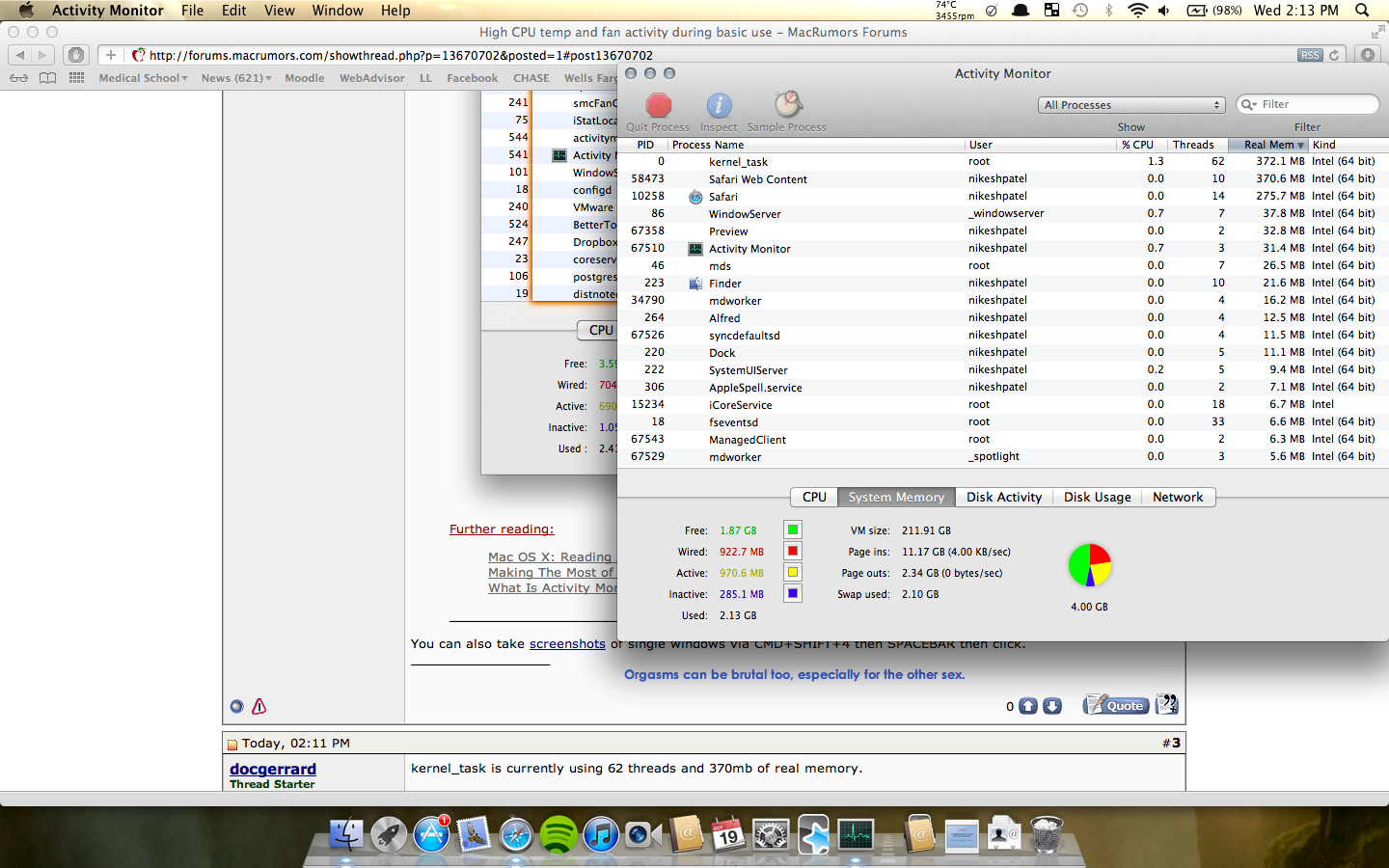This screenshot has width=1389, height=868.
Task: Switch to the System Memory tab
Action: 896,498
